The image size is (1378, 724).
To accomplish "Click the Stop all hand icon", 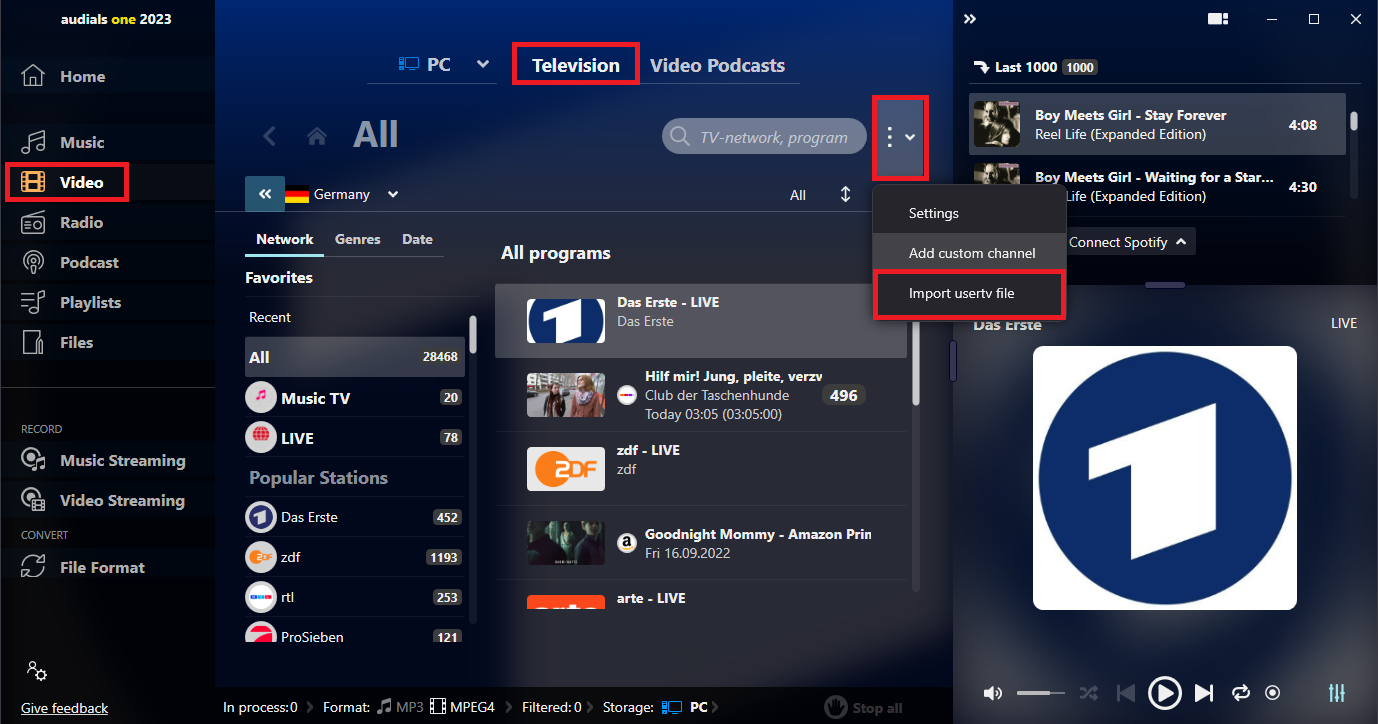I will (x=836, y=707).
